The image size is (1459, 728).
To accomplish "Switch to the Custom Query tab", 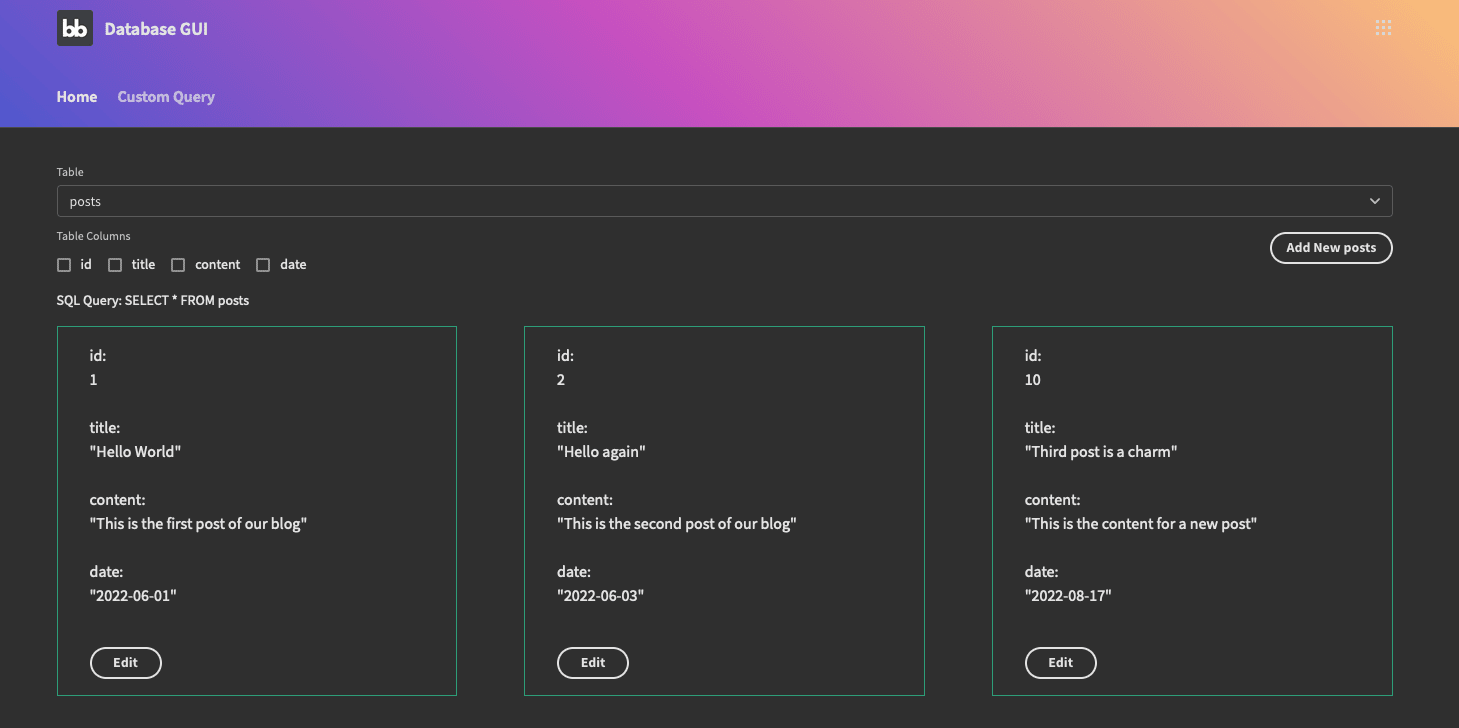I will click(166, 97).
